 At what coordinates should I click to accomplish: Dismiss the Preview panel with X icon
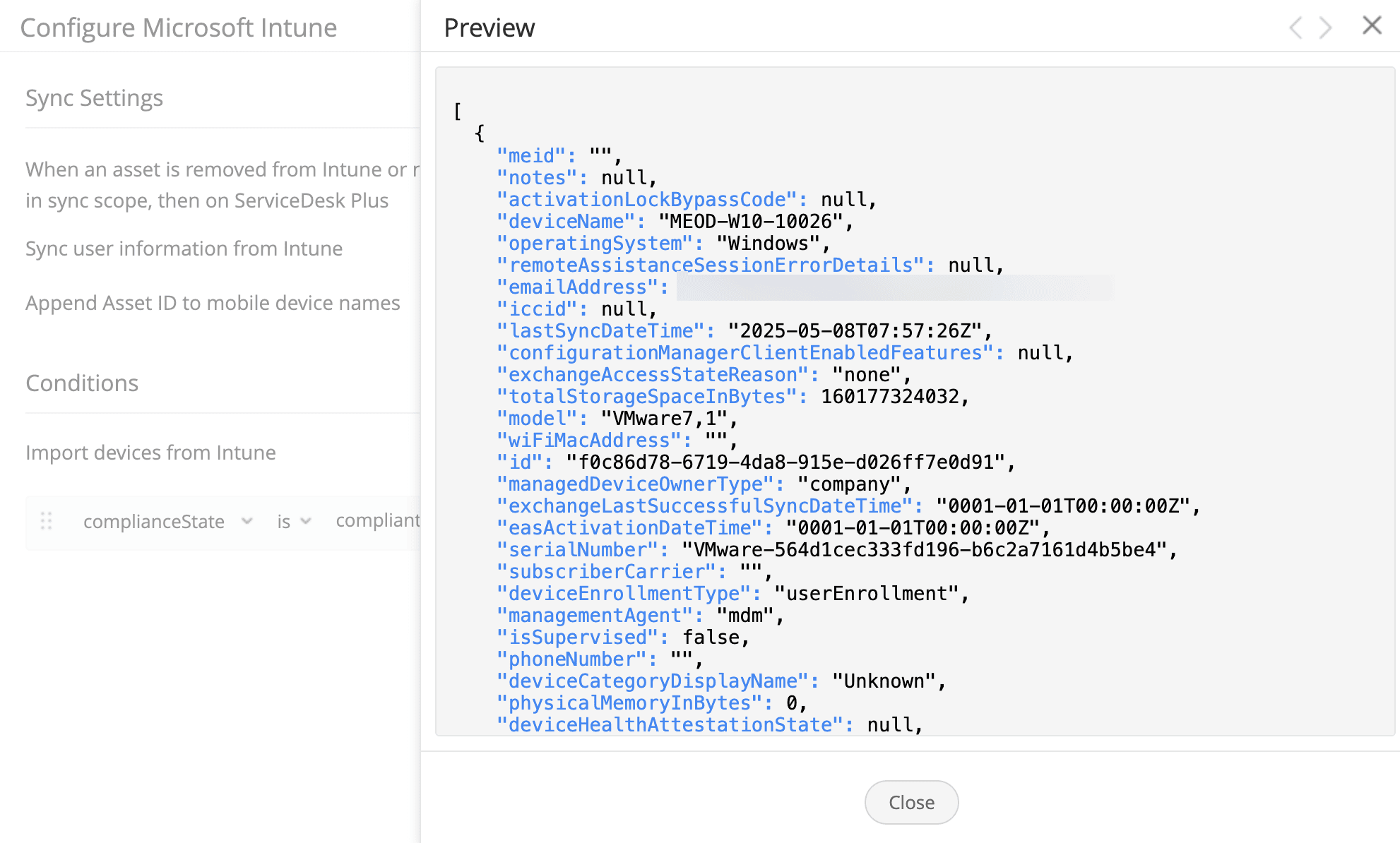pyautogui.click(x=1372, y=26)
